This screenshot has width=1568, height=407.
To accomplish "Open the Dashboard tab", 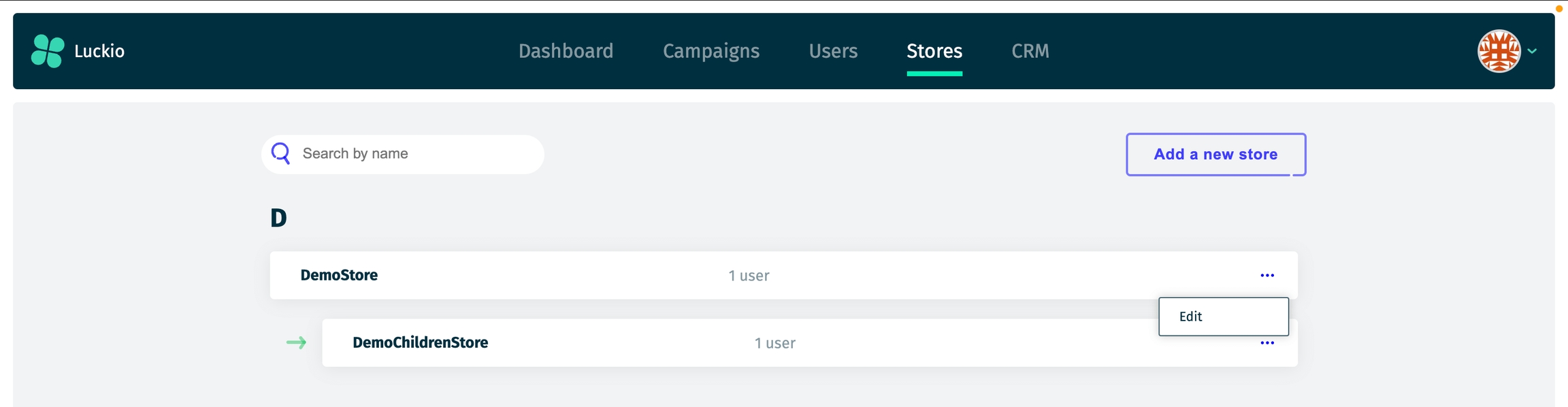I will pos(566,51).
